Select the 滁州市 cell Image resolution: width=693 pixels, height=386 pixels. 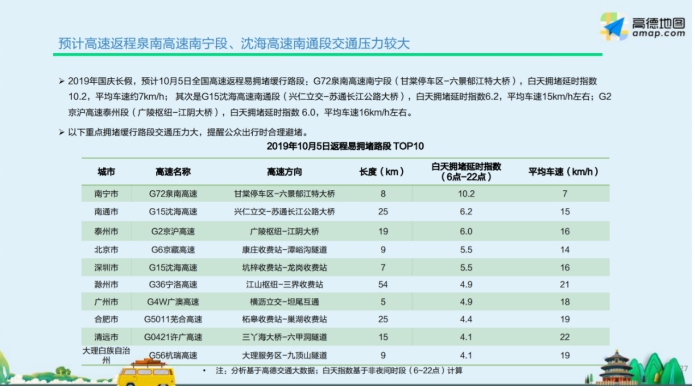[x=106, y=285]
